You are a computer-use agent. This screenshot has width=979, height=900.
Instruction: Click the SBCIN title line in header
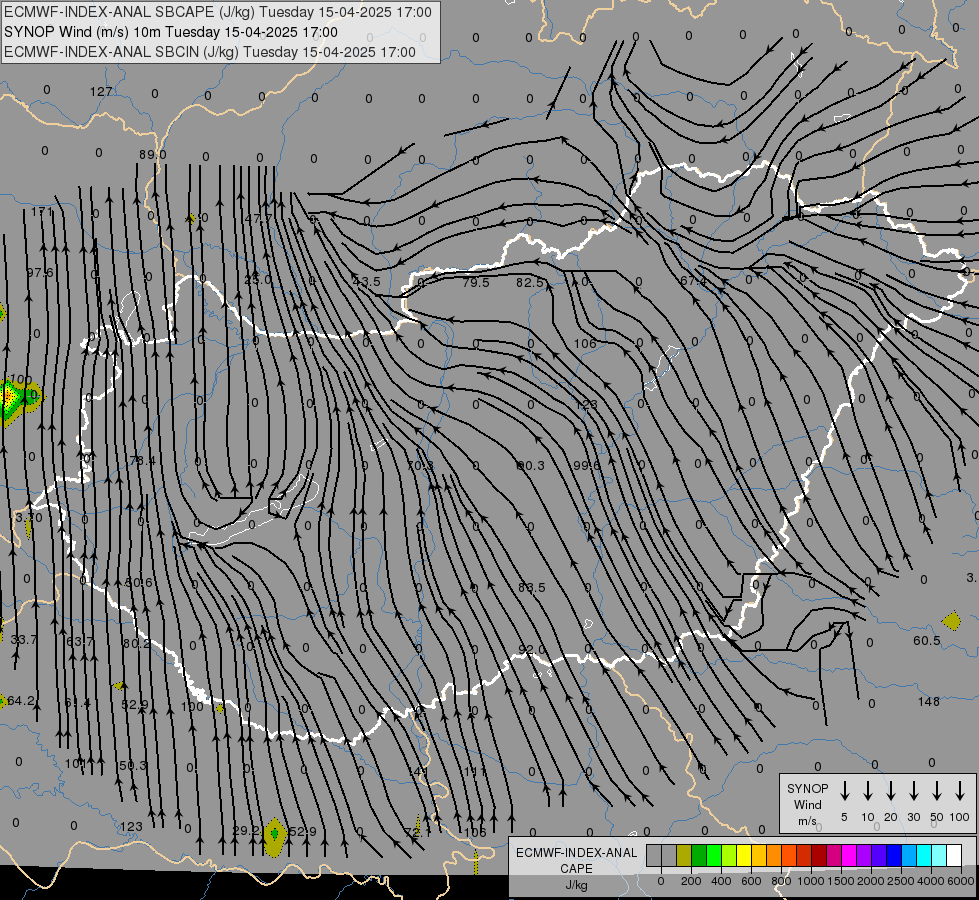[210, 52]
